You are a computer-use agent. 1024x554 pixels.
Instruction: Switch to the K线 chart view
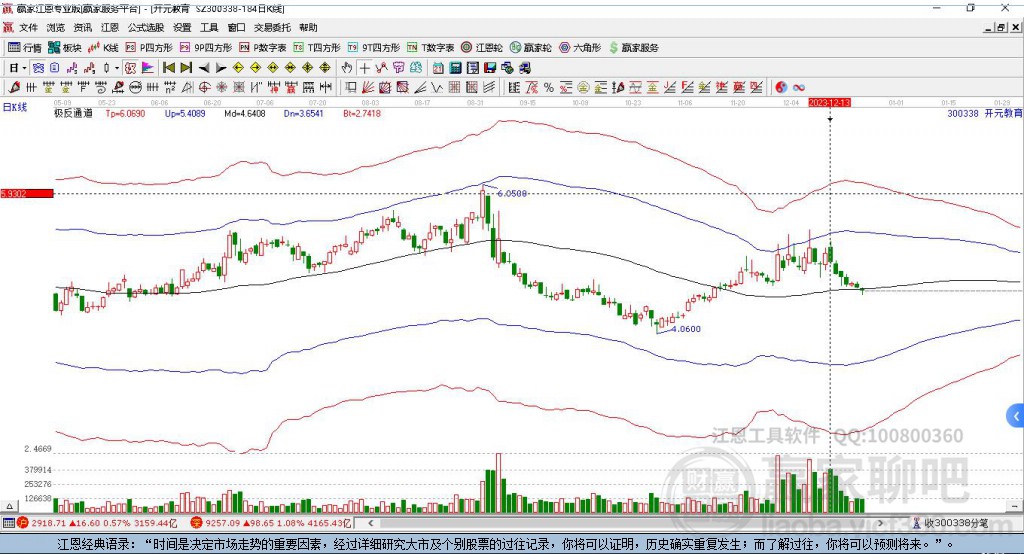click(103, 48)
